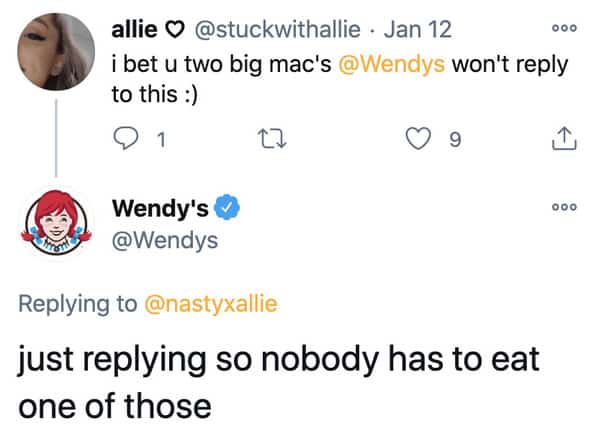
Task: Click the heart symbol beside allie's name
Action: tap(176, 30)
